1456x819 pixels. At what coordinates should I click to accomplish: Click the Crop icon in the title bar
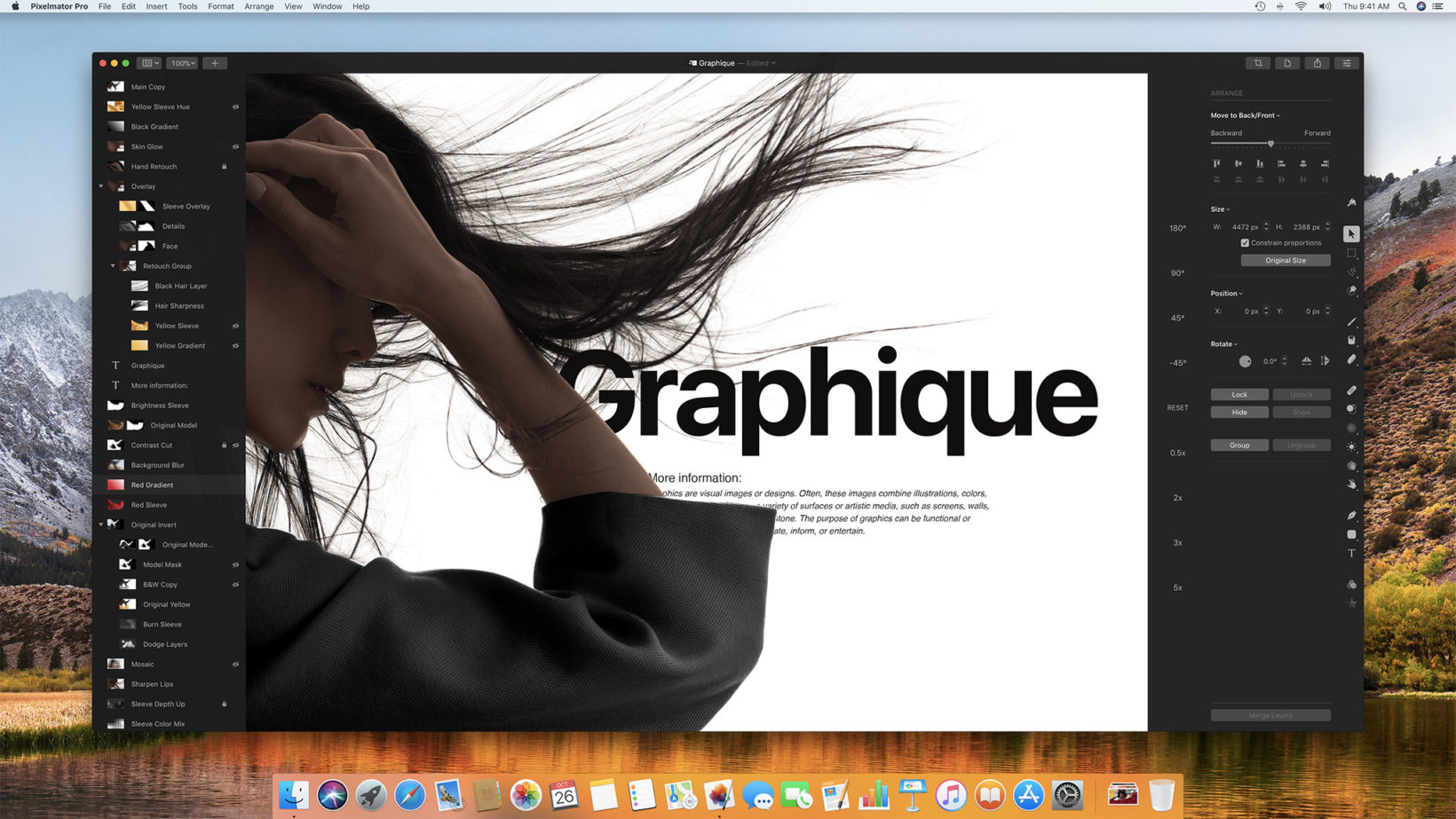point(1258,63)
